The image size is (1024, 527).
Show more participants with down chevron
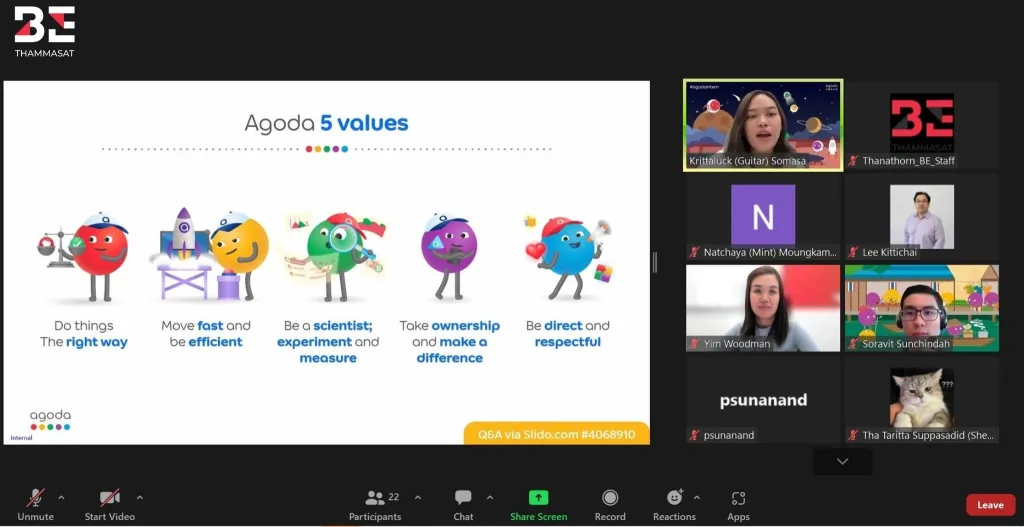(842, 462)
